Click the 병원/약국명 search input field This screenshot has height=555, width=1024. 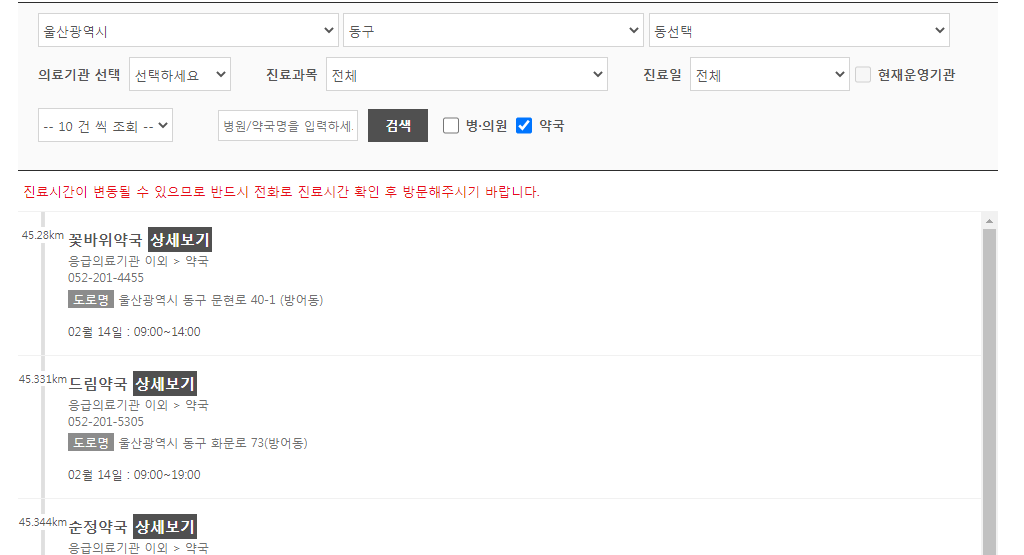click(x=288, y=125)
